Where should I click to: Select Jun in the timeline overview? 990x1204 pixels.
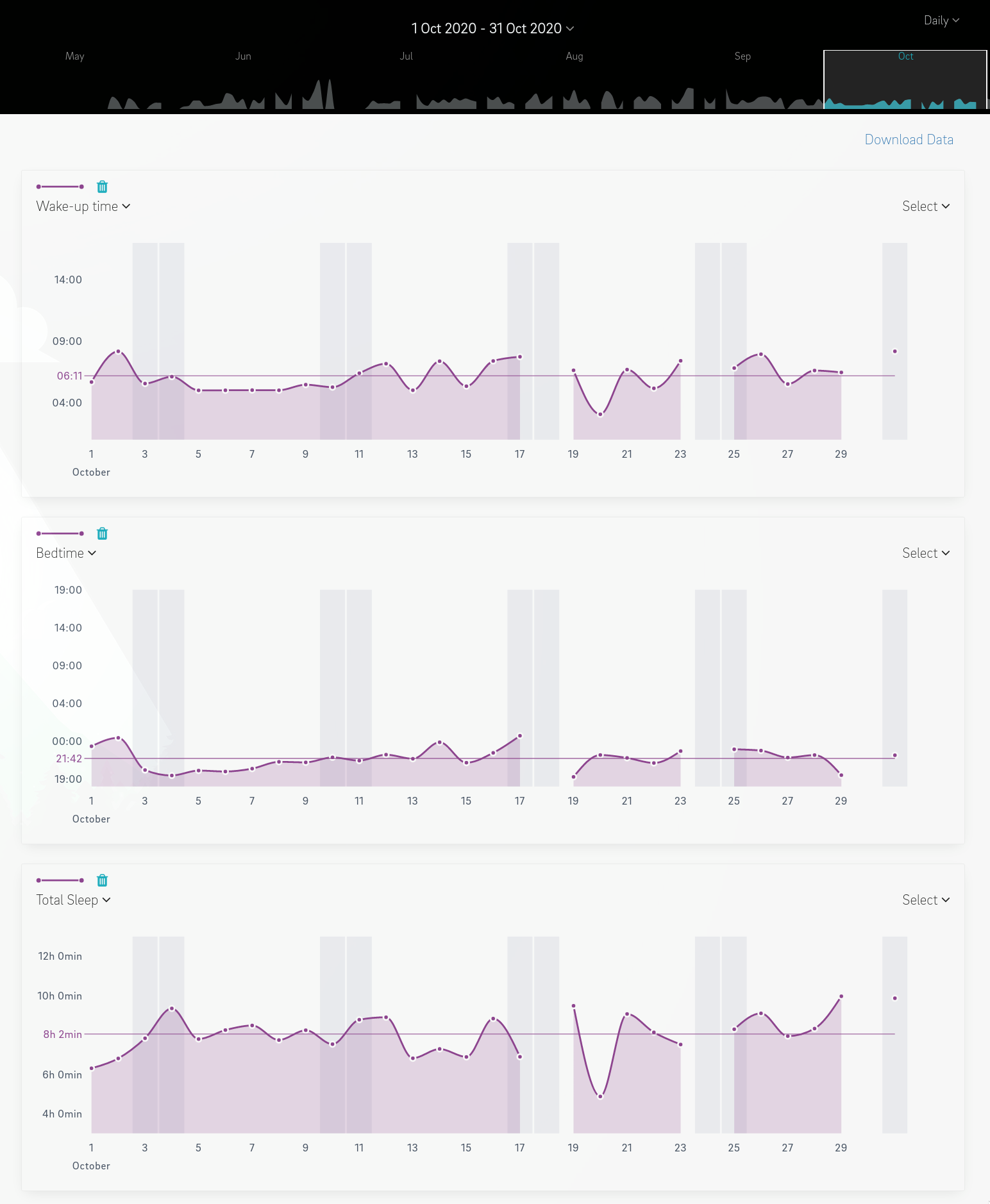(243, 56)
